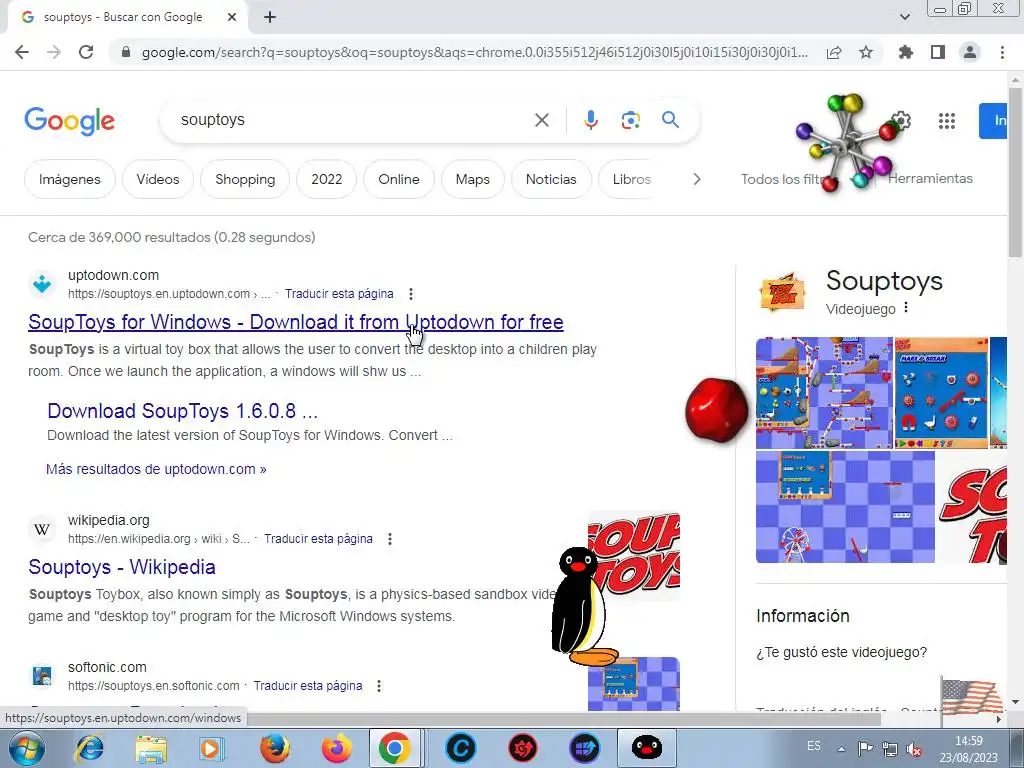Open first Souptoys knowledge panel screenshot
Image resolution: width=1024 pixels, height=768 pixels.
point(824,392)
